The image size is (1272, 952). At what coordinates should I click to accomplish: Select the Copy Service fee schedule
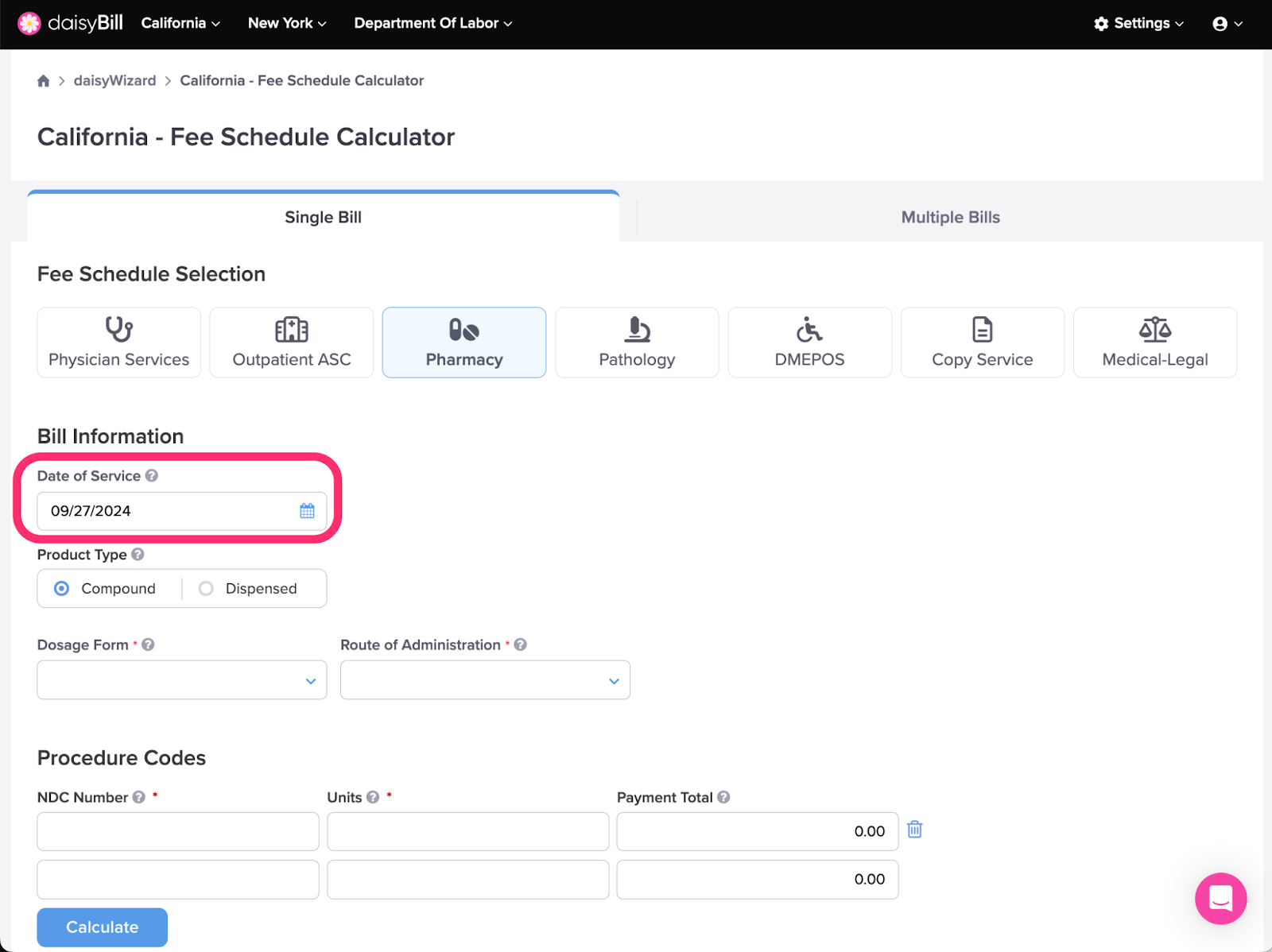(983, 342)
